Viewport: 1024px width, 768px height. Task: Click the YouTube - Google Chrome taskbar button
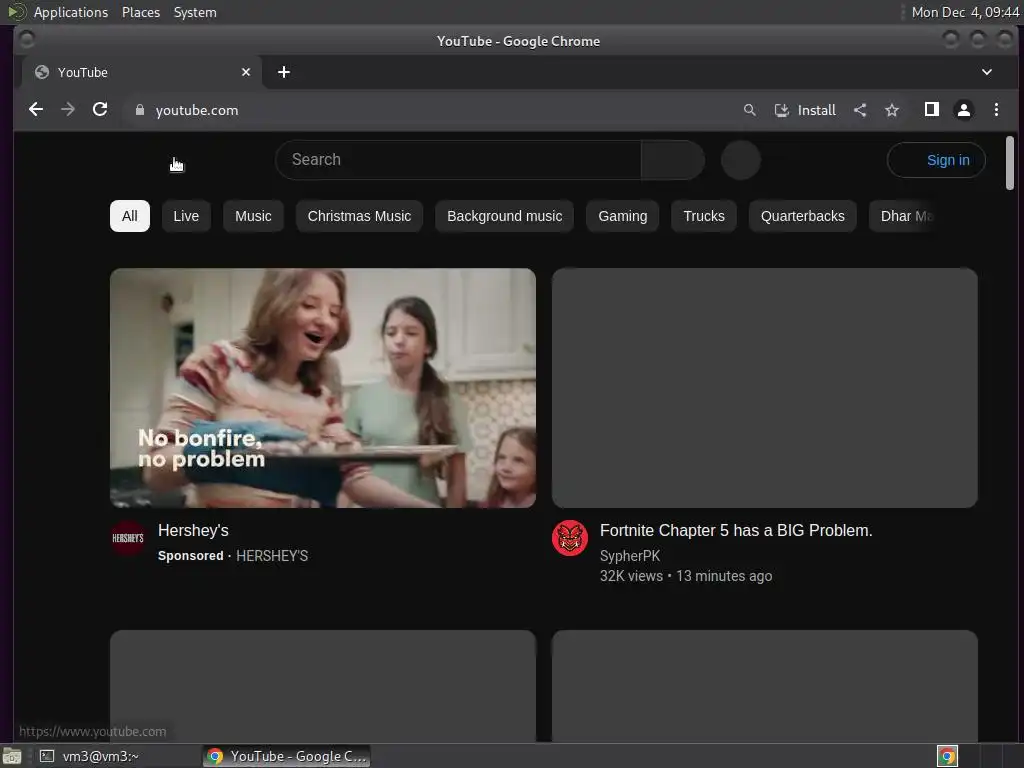click(287, 756)
